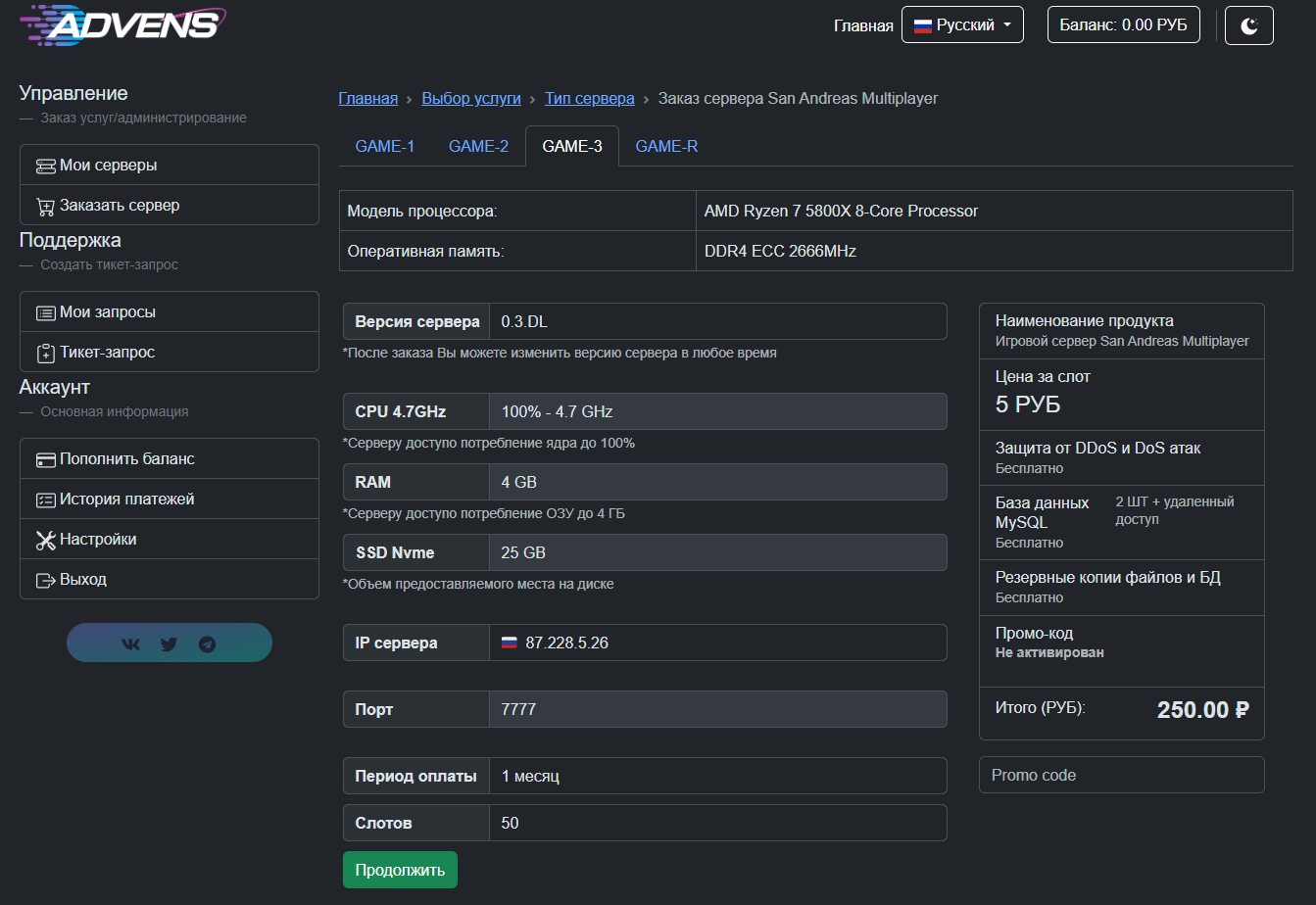Viewport: 1316px width, 905px height.
Task: Click the Тип сервера breadcrumb link
Action: click(590, 98)
